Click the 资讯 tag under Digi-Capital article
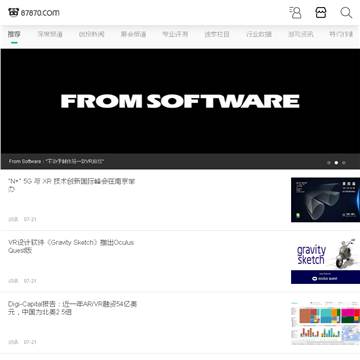Image resolution: width=360 pixels, height=360 pixels. 13,342
